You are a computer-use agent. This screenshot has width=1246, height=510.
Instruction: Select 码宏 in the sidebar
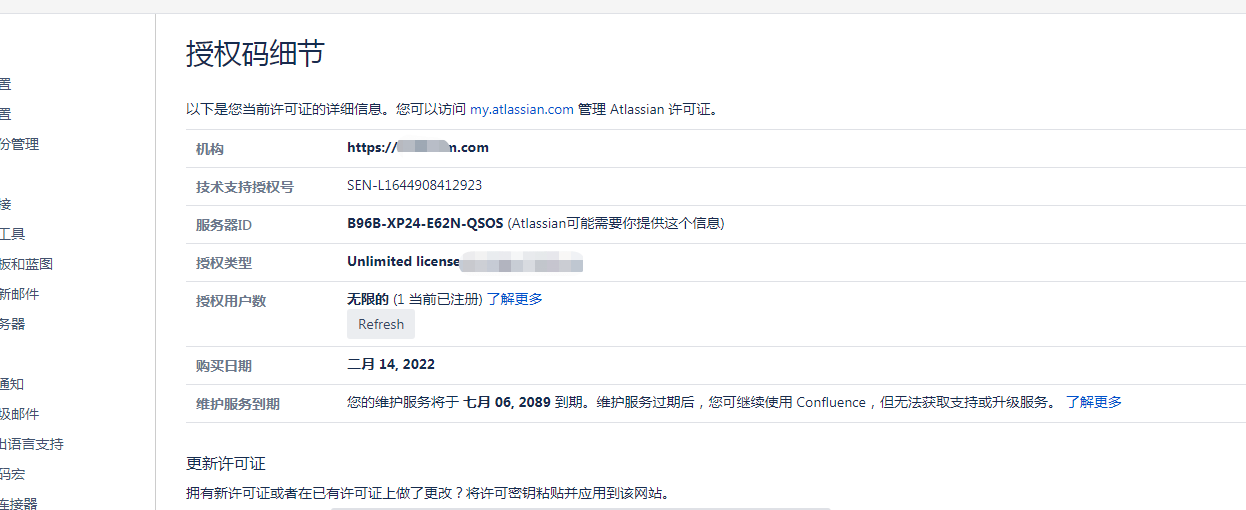pos(12,474)
